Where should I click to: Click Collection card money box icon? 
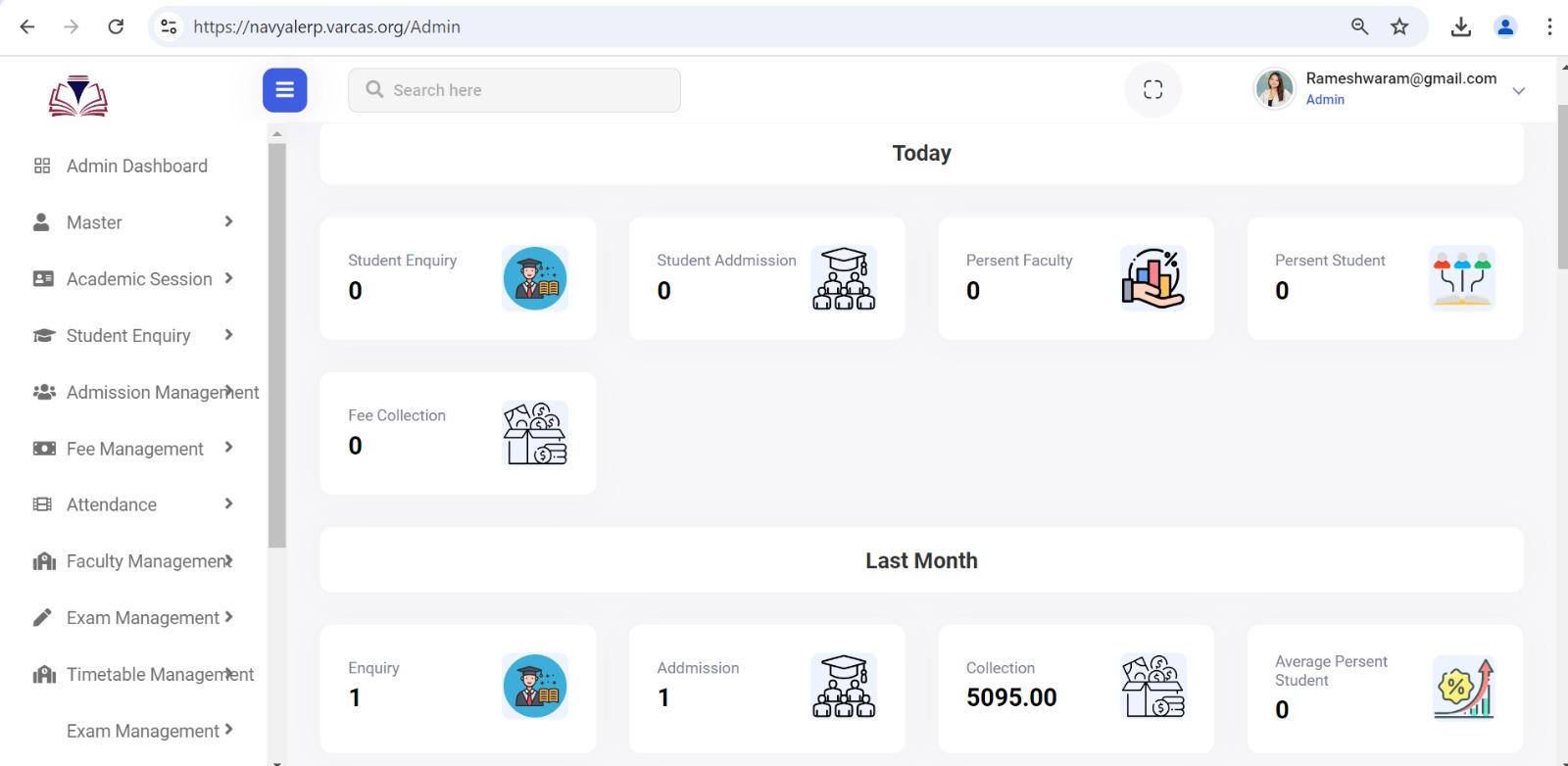pyautogui.click(x=1153, y=686)
